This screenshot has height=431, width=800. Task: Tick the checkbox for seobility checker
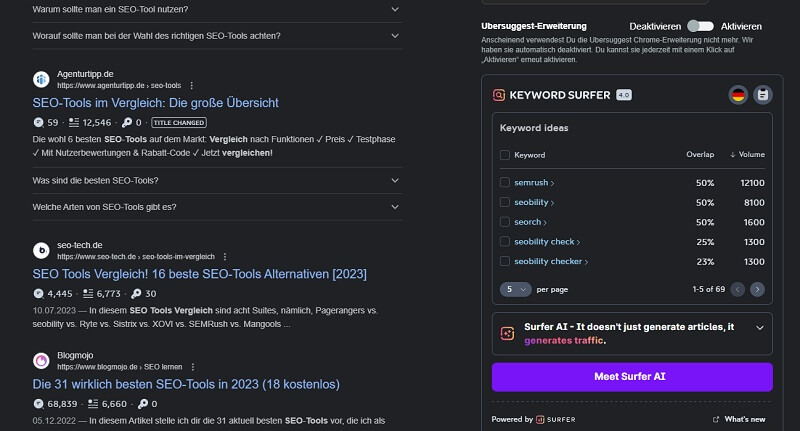click(505, 261)
